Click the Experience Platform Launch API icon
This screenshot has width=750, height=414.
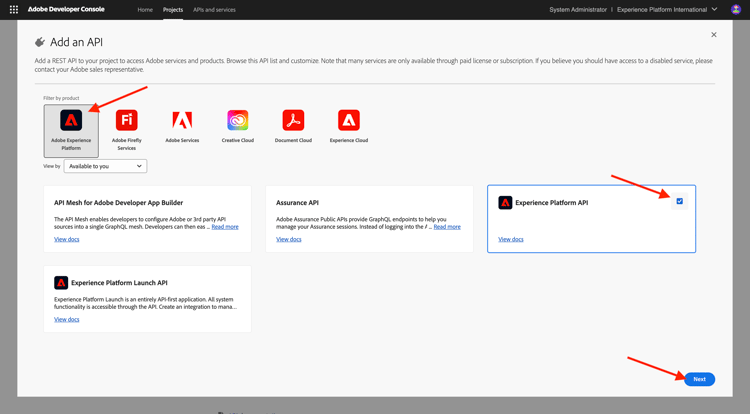click(61, 283)
